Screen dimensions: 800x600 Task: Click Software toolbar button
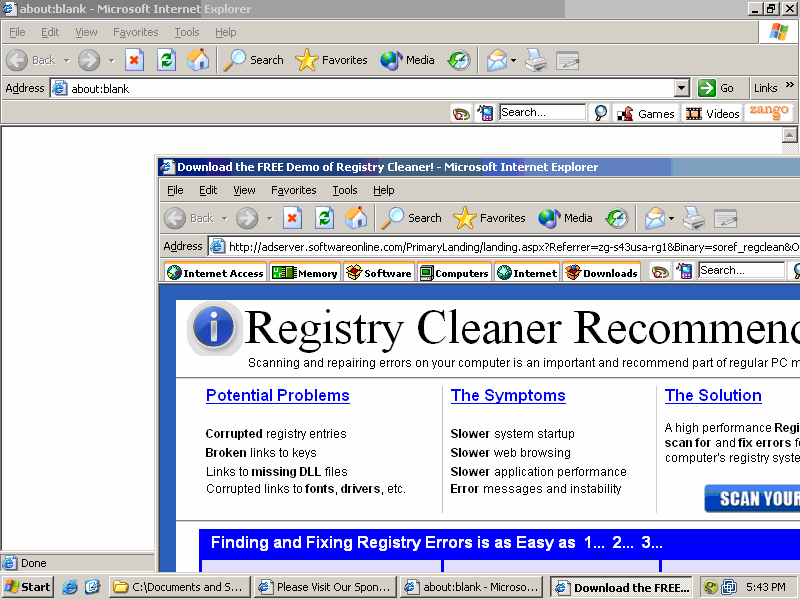(379, 273)
